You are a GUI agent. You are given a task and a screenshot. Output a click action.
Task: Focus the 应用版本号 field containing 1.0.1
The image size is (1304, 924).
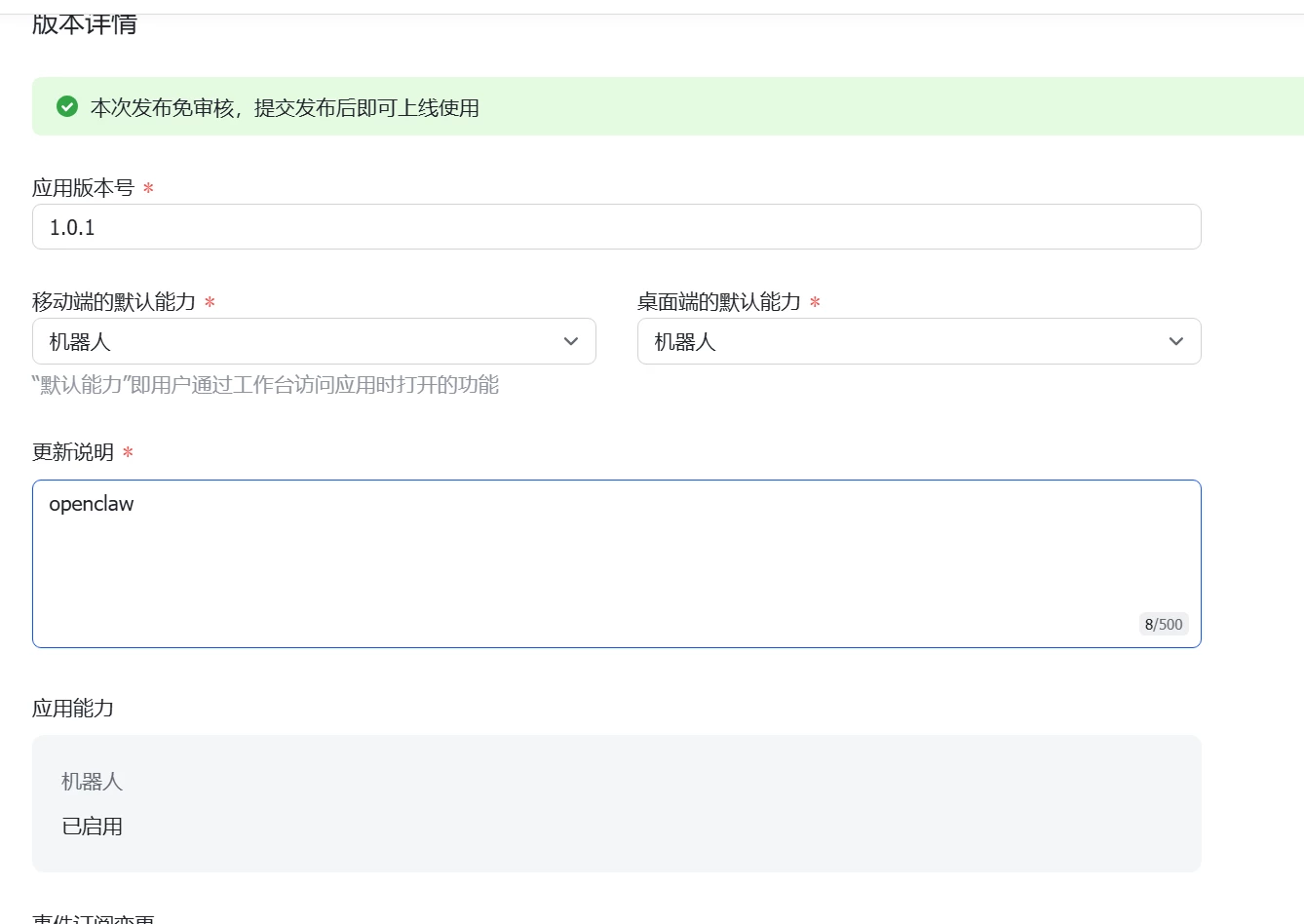coord(616,227)
